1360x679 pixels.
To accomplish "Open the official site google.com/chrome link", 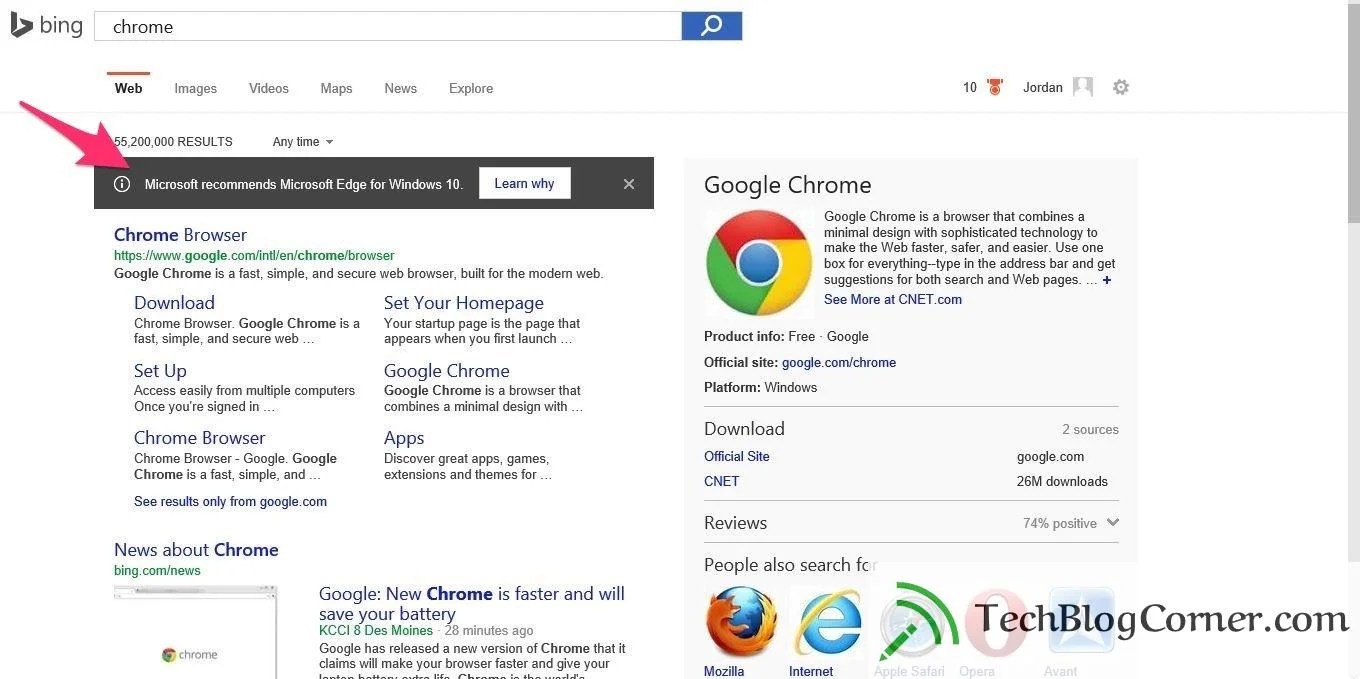I will (x=839, y=362).
